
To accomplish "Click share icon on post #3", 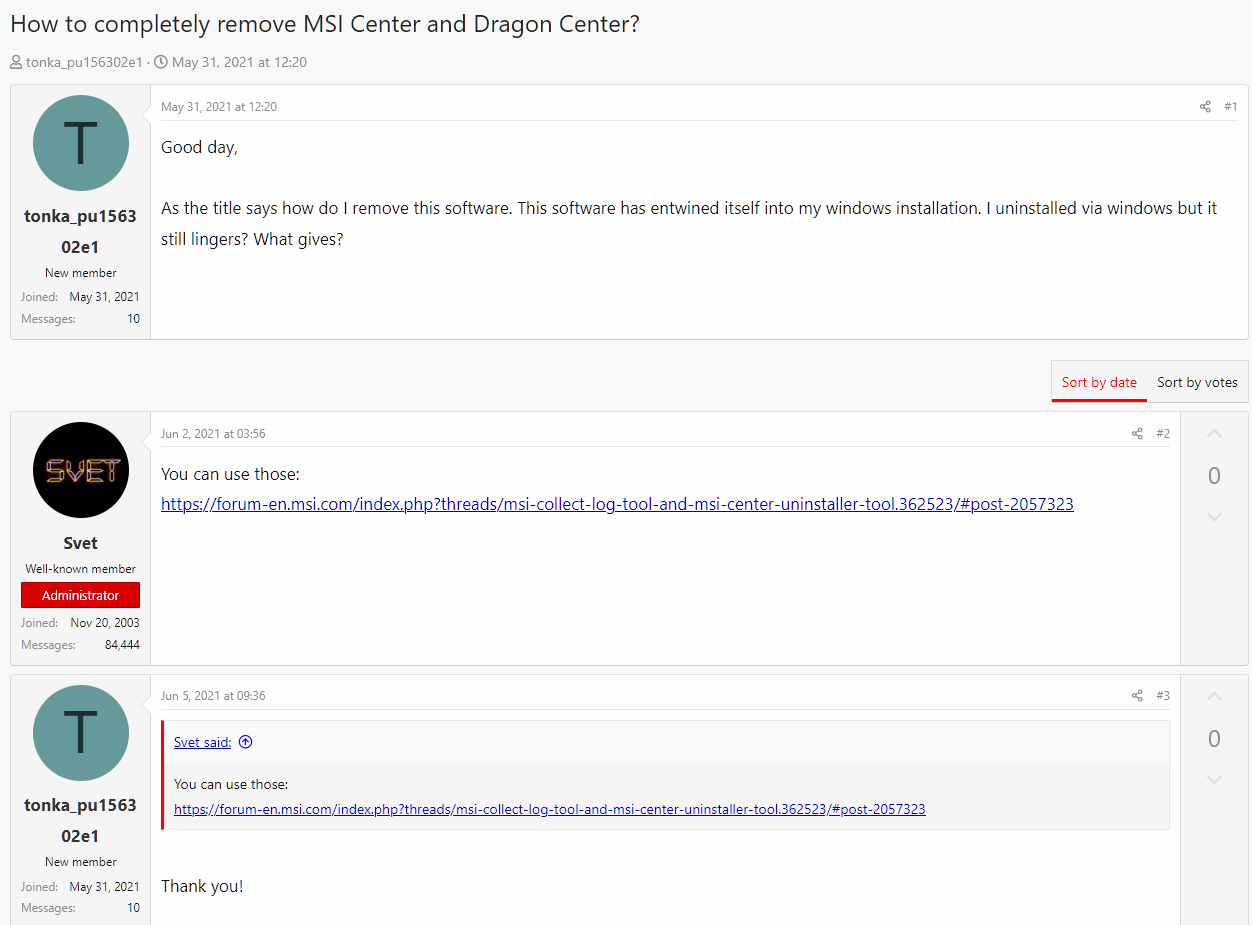I will 1137,696.
